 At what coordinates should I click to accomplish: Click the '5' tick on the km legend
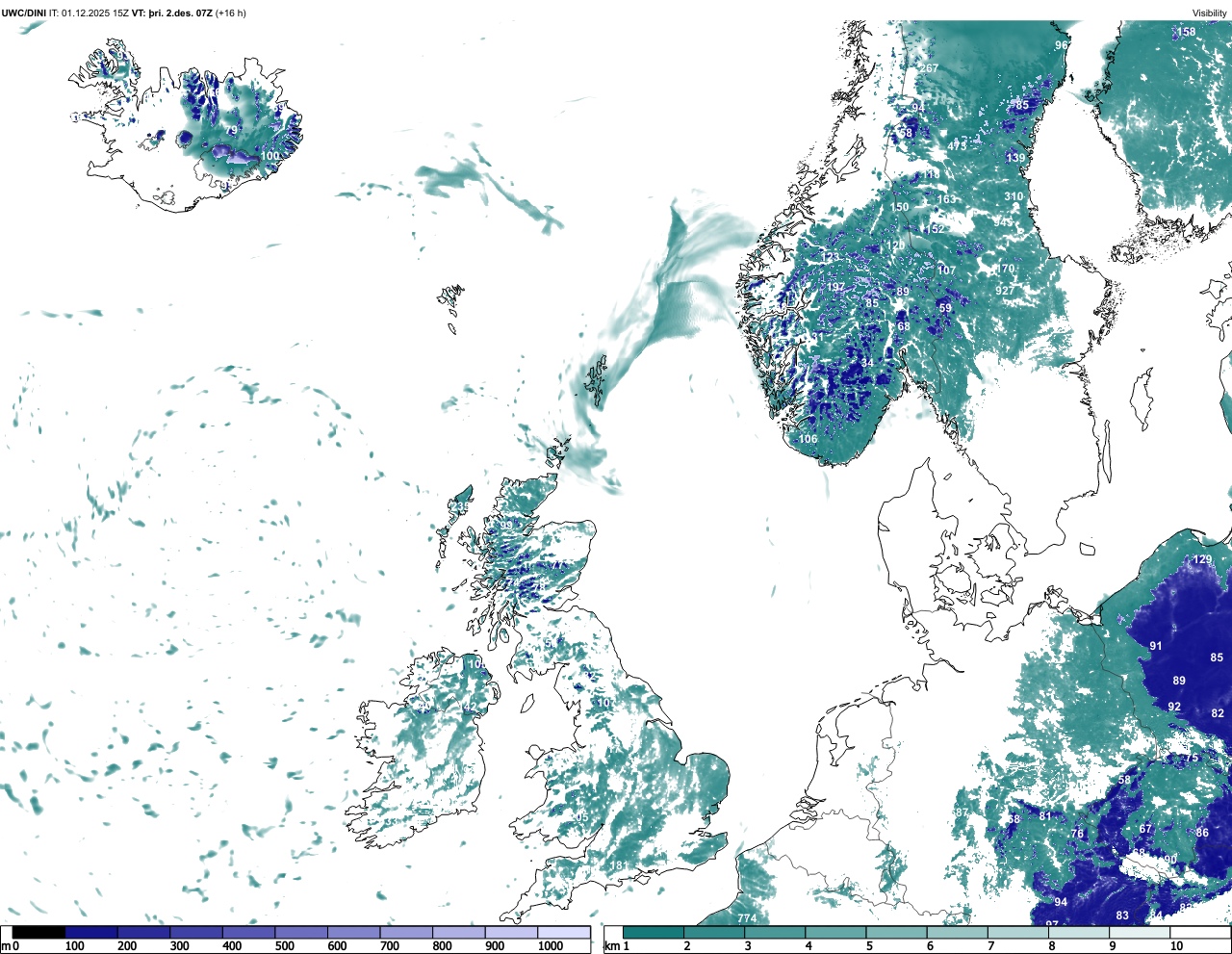pos(869,946)
